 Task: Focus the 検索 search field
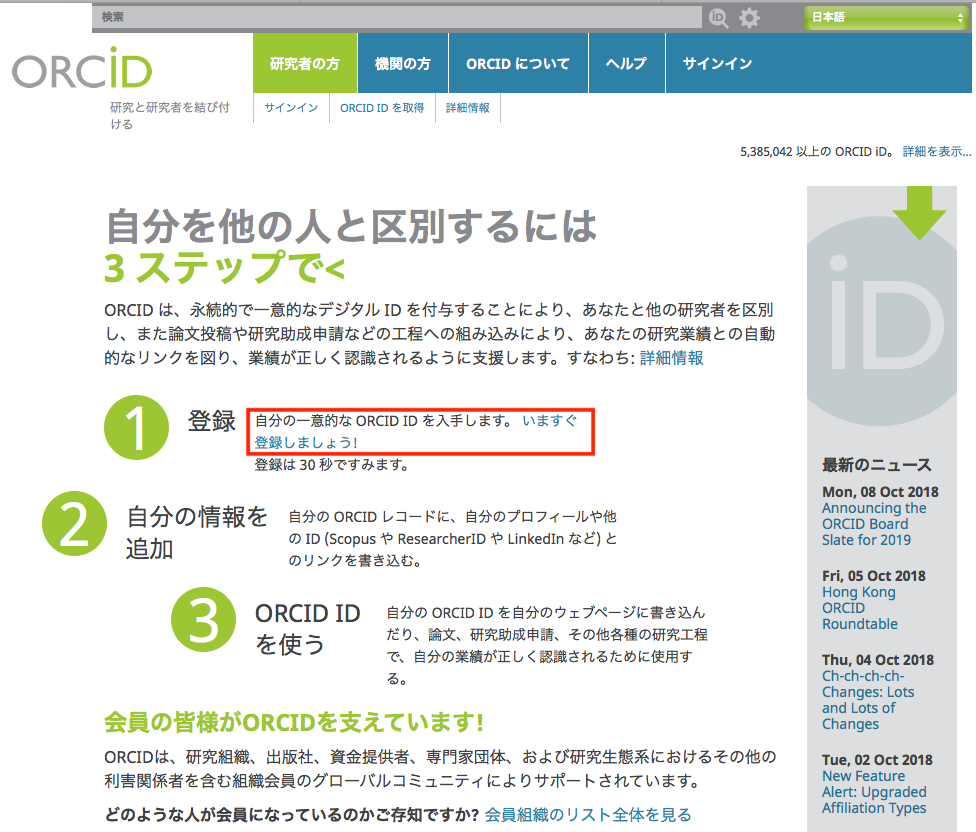(397, 17)
